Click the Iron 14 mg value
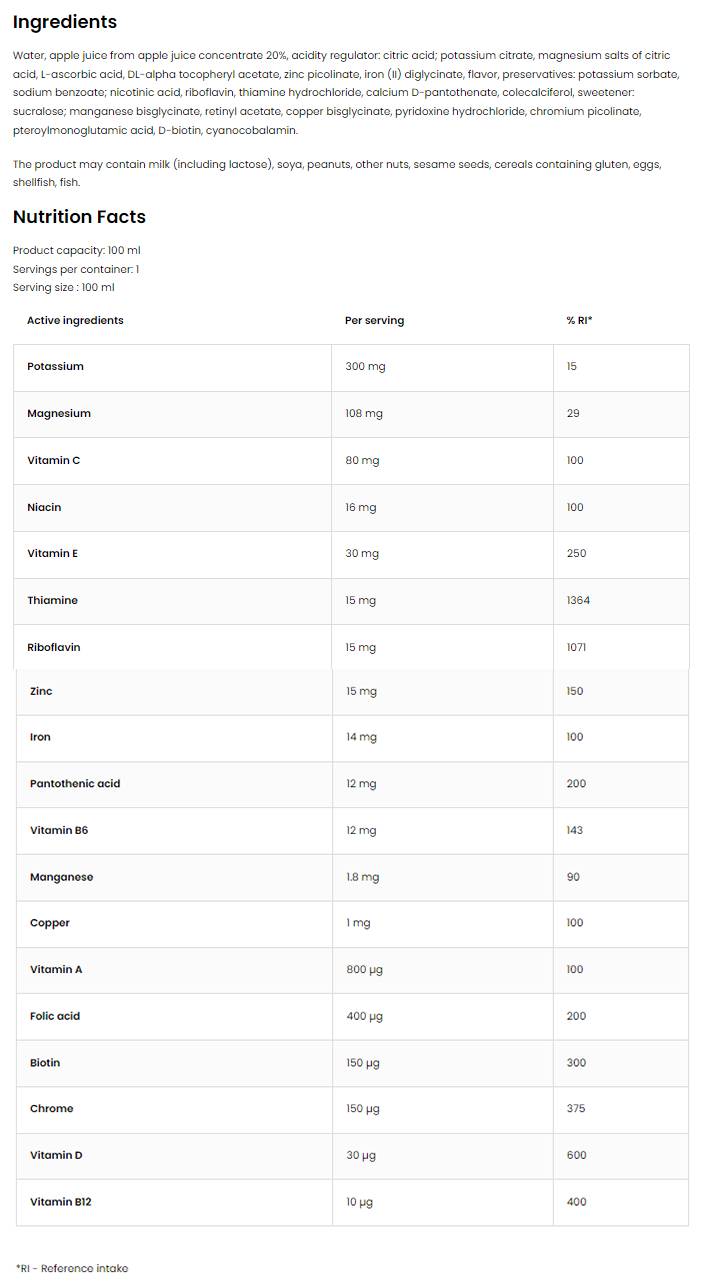This screenshot has width=706, height=1288. [x=361, y=738]
